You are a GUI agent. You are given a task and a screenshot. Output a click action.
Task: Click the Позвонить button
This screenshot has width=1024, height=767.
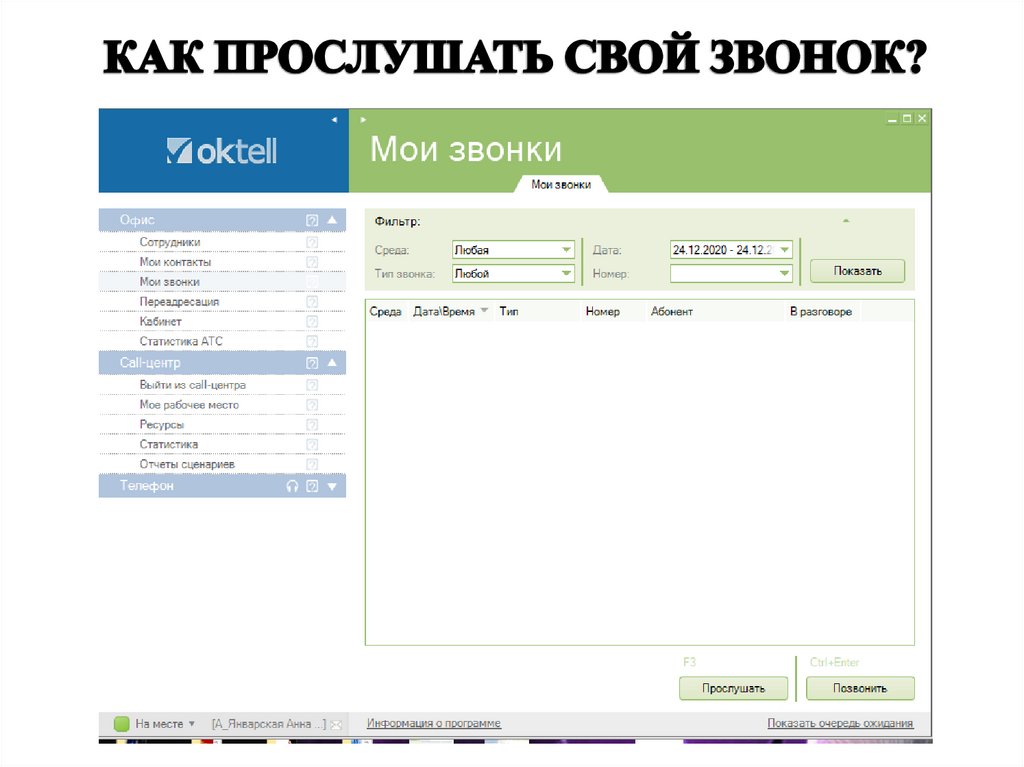(x=860, y=688)
